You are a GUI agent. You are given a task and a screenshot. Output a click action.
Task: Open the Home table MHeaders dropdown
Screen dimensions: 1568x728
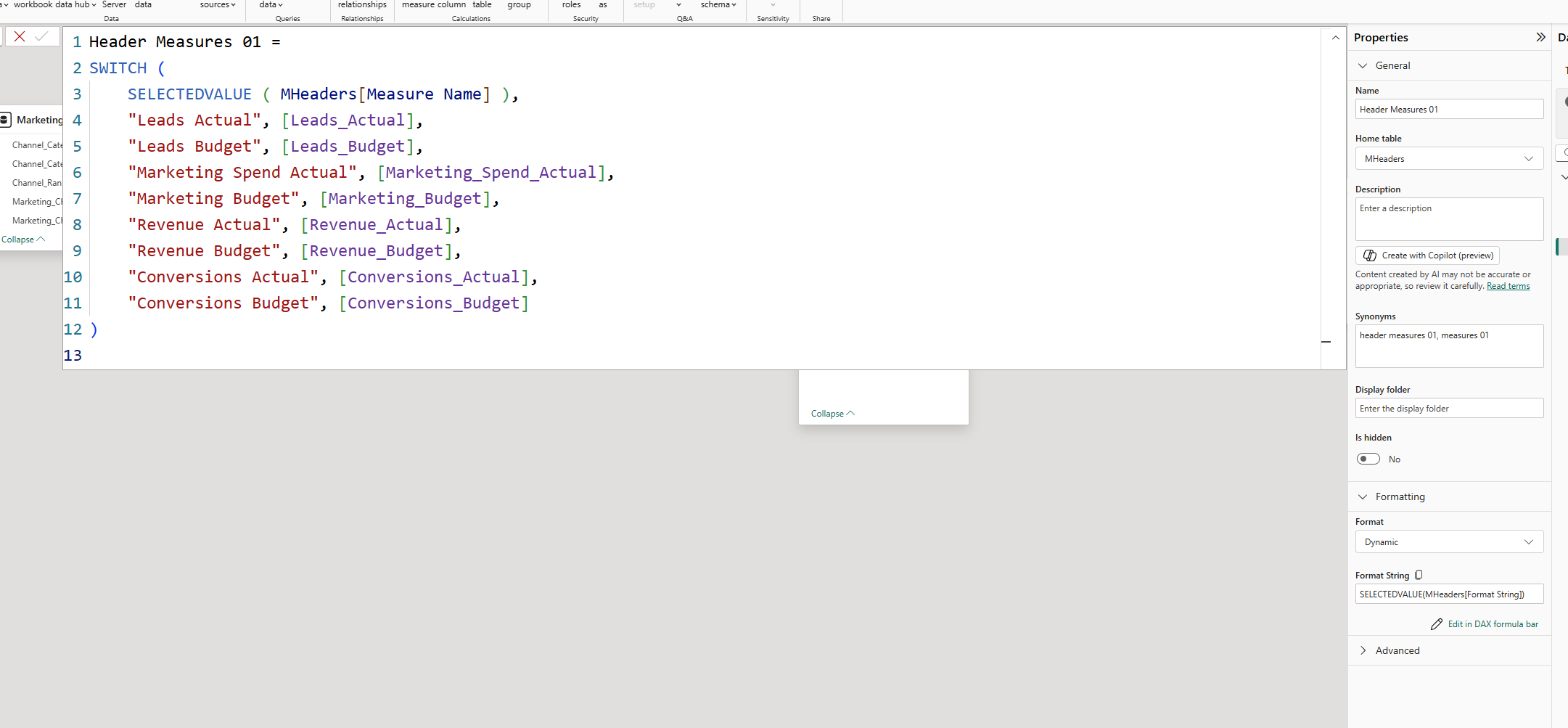(1449, 158)
